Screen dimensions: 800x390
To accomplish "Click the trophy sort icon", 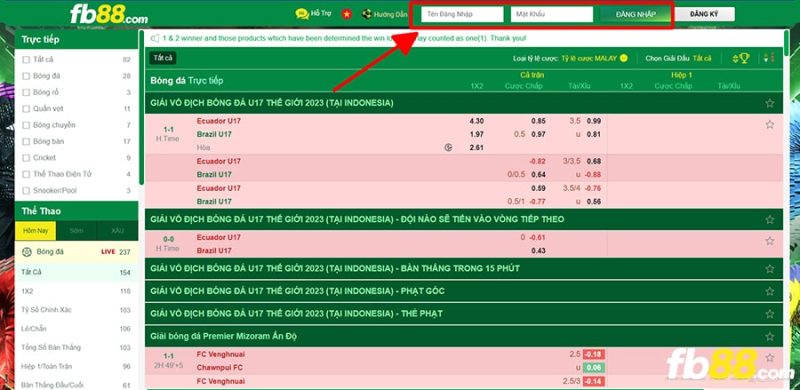I will [740, 59].
